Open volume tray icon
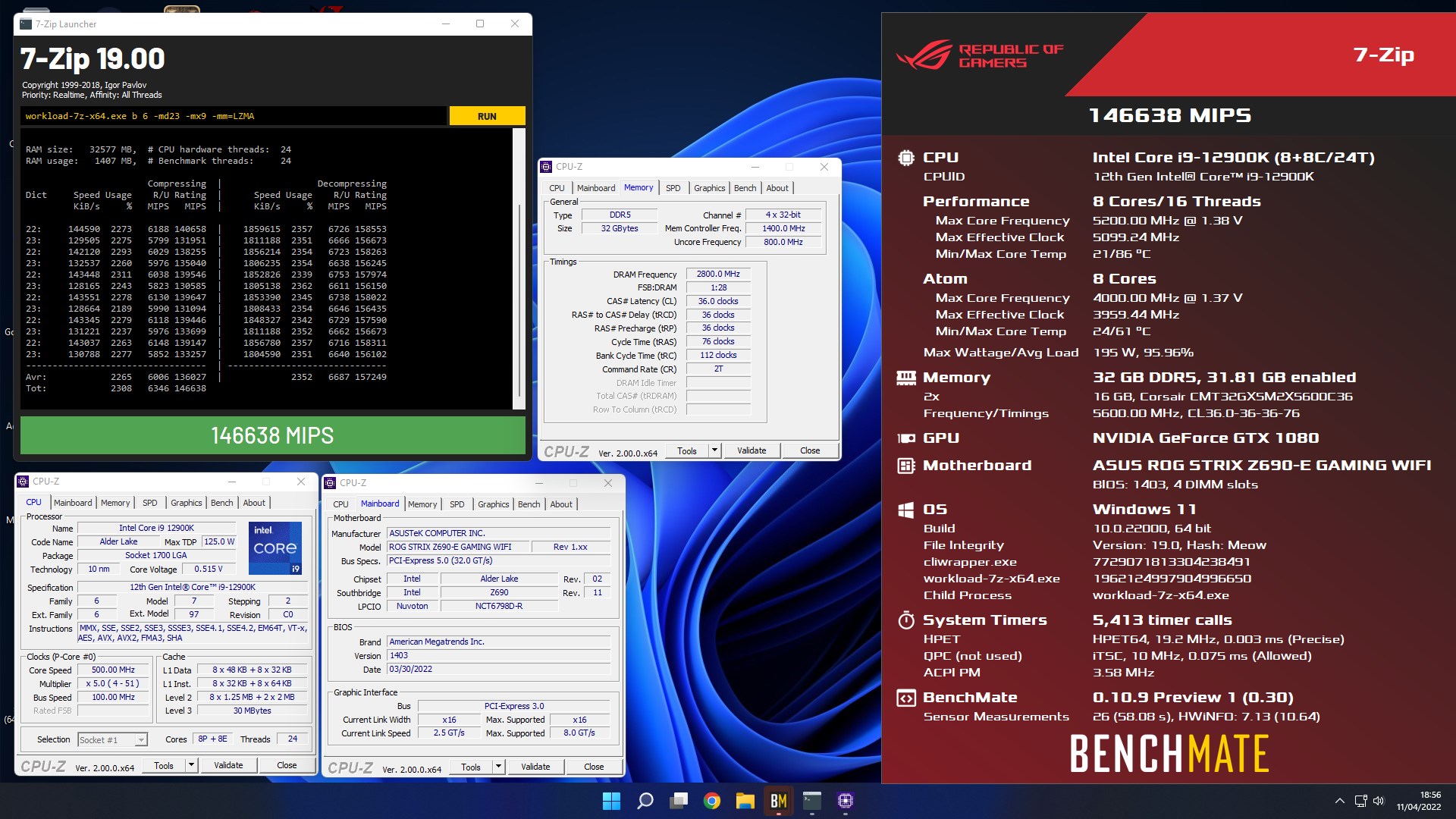The width and height of the screenshot is (1456, 819). (x=1379, y=801)
